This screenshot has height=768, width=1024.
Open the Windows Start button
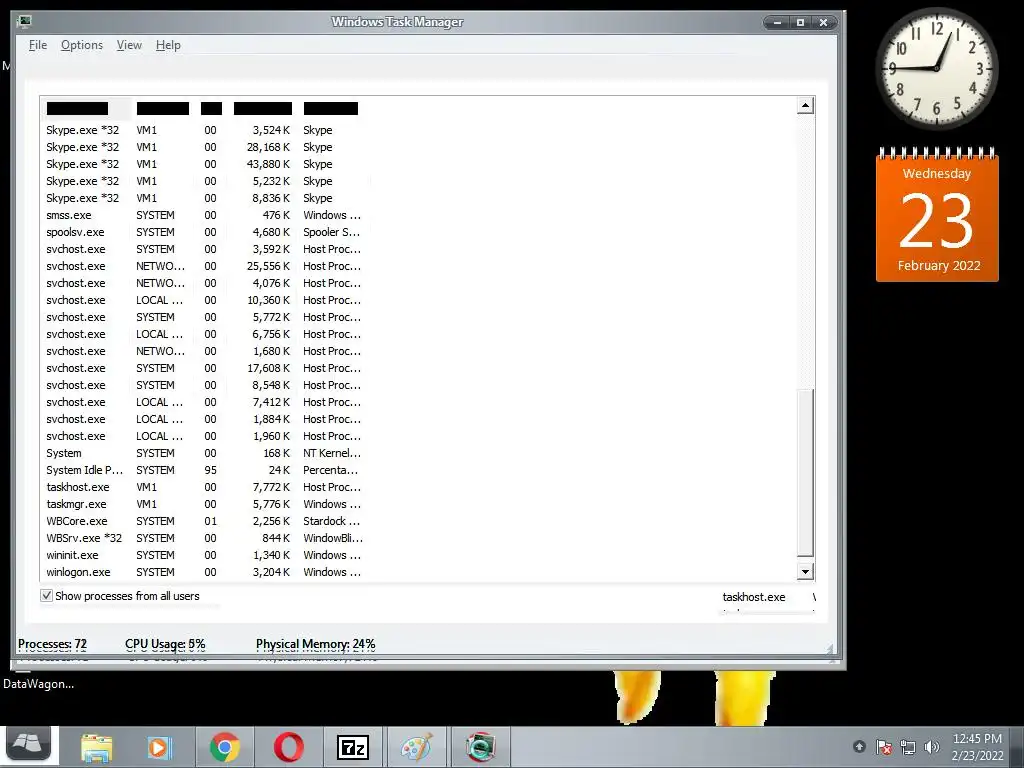[28, 744]
